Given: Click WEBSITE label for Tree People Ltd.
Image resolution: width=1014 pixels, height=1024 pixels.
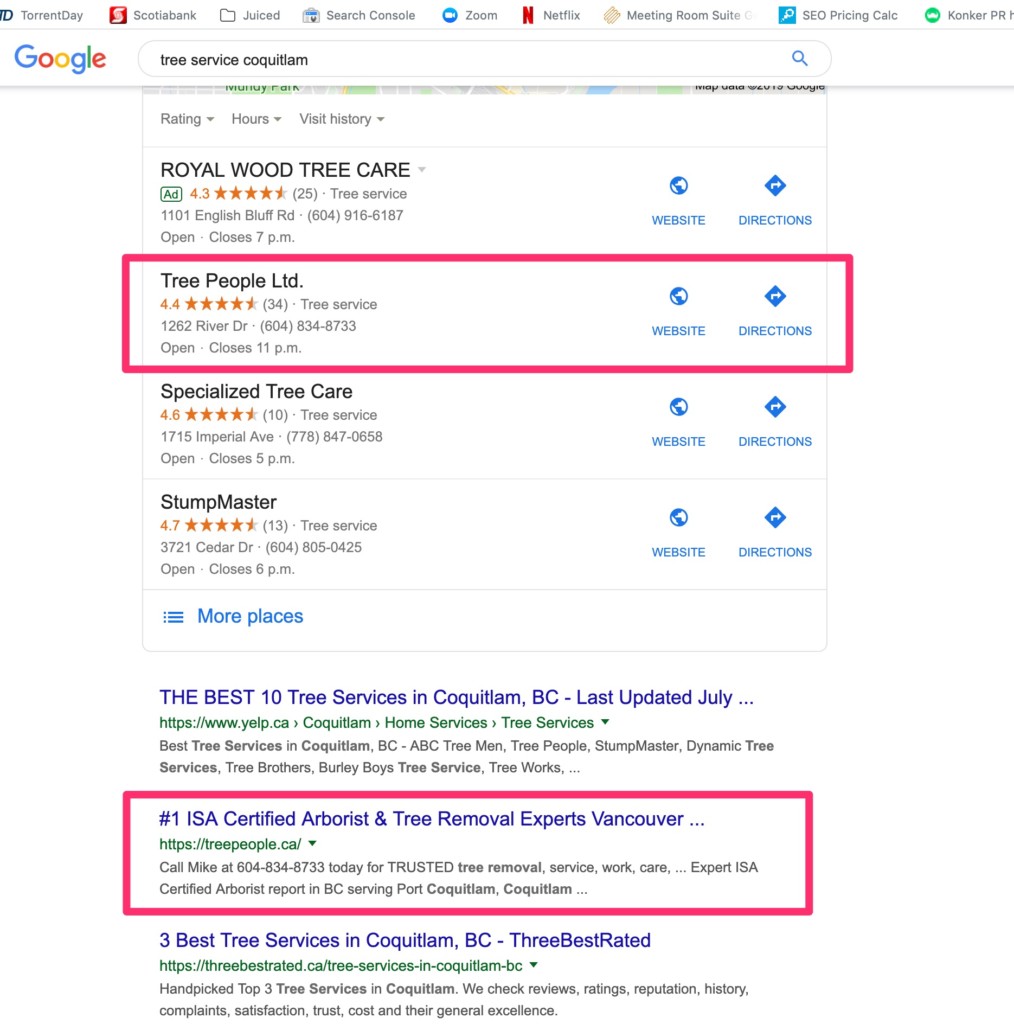Looking at the screenshot, I should [x=678, y=331].
